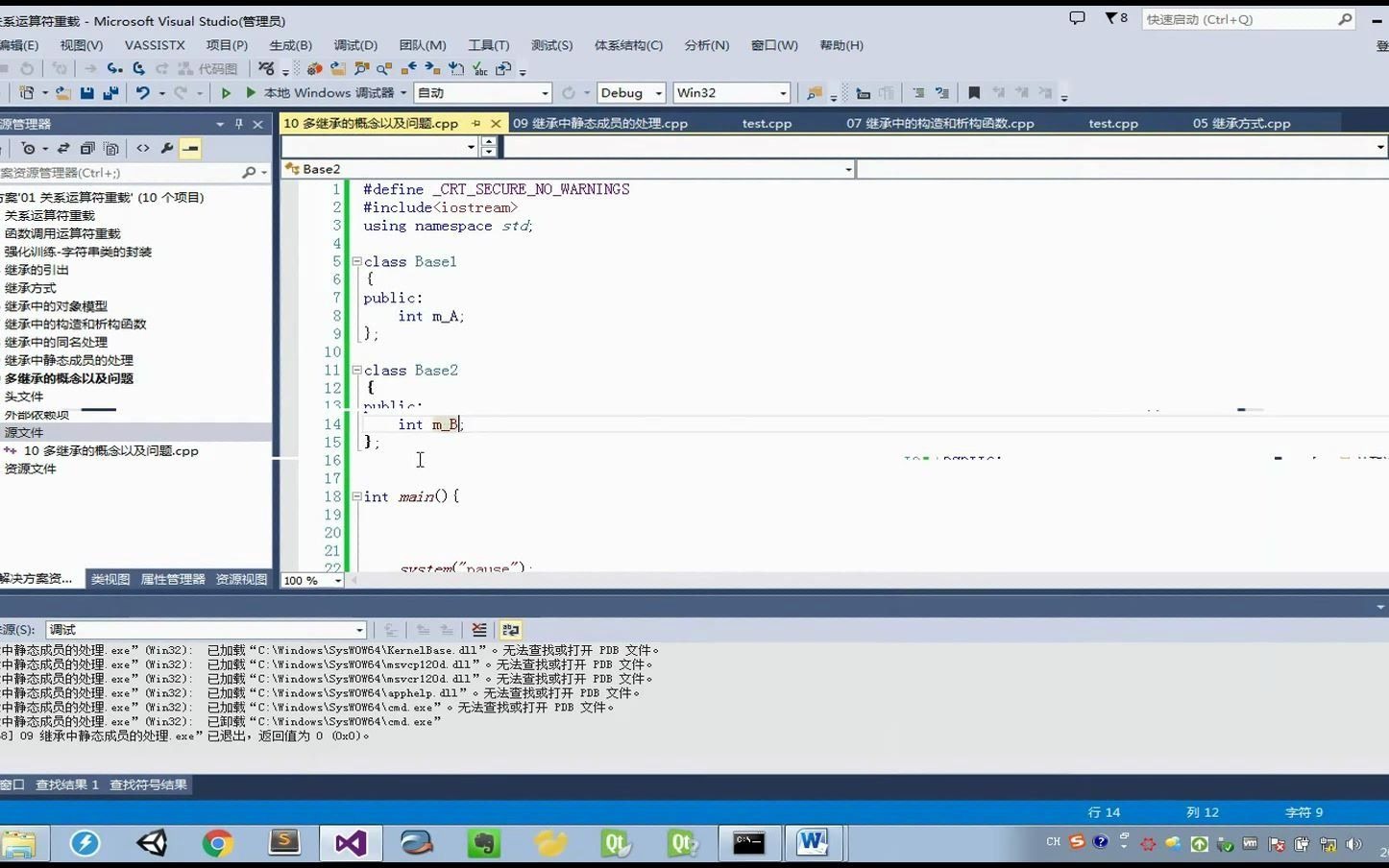Screen dimensions: 1389x868
Task: Open Evernote from the taskbar
Action: (x=484, y=843)
